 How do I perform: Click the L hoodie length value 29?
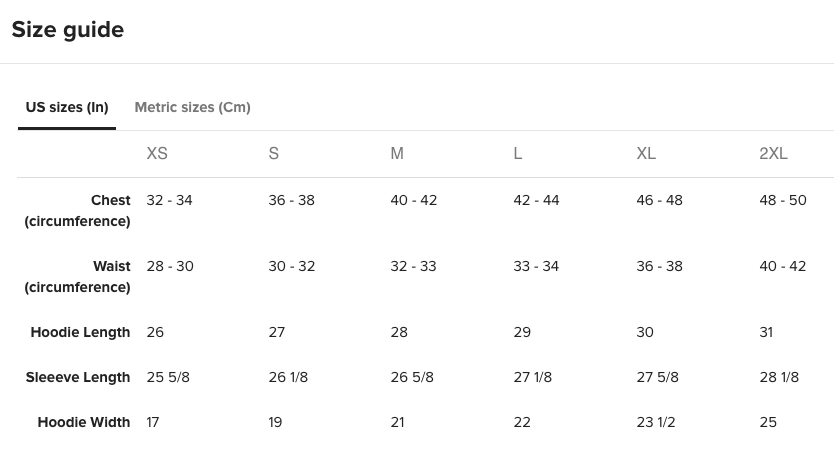[522, 333]
